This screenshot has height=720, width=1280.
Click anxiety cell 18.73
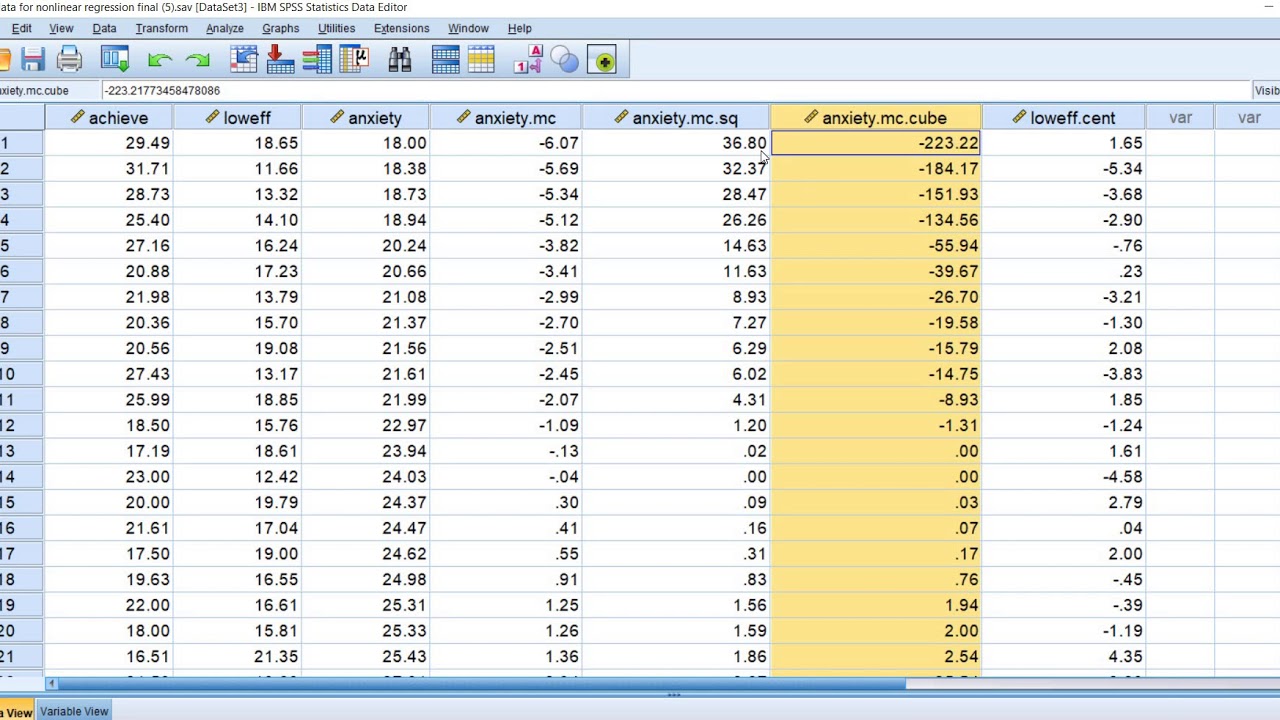click(365, 194)
